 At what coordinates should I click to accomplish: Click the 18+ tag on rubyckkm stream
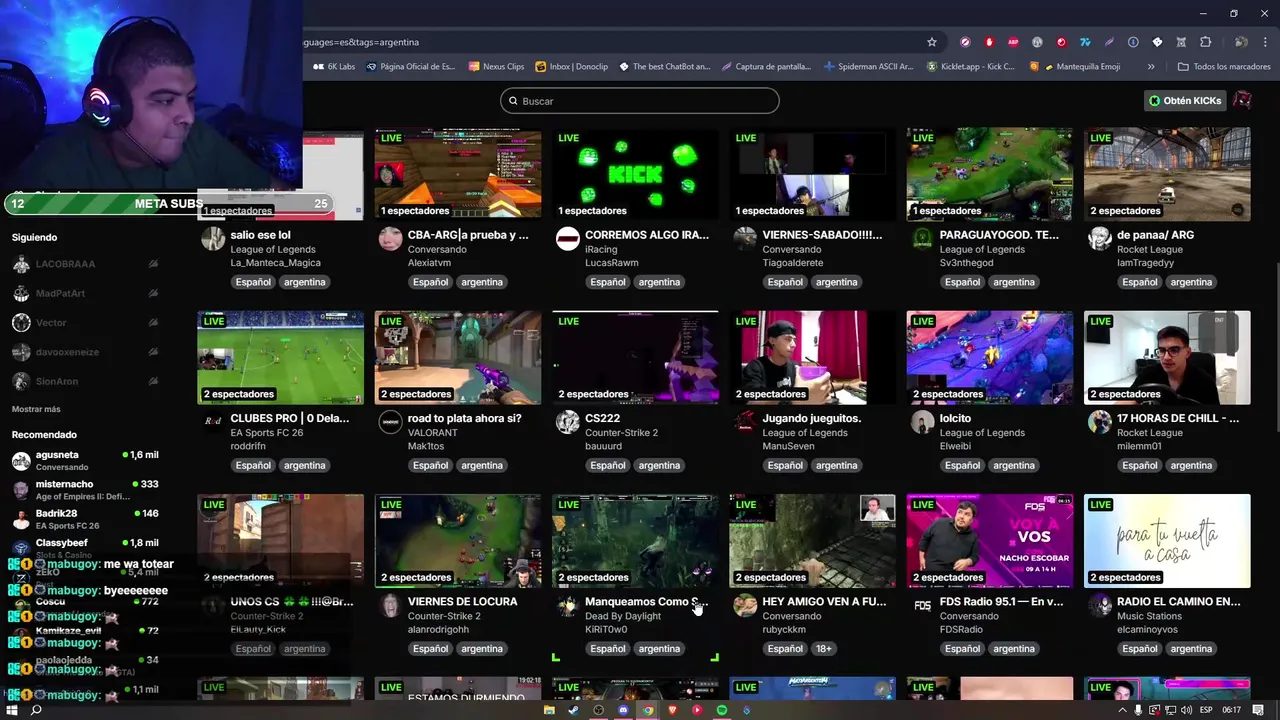point(823,648)
